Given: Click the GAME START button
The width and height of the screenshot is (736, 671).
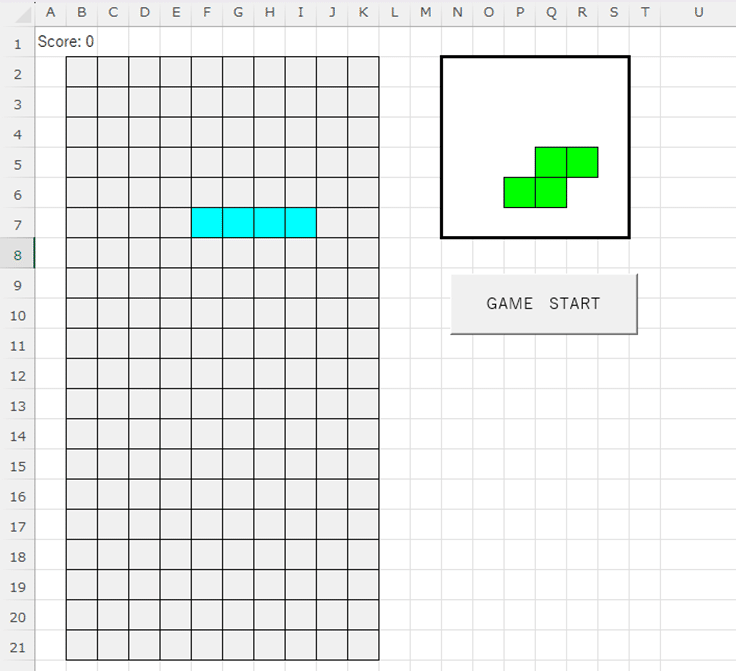Looking at the screenshot, I should coord(544,304).
